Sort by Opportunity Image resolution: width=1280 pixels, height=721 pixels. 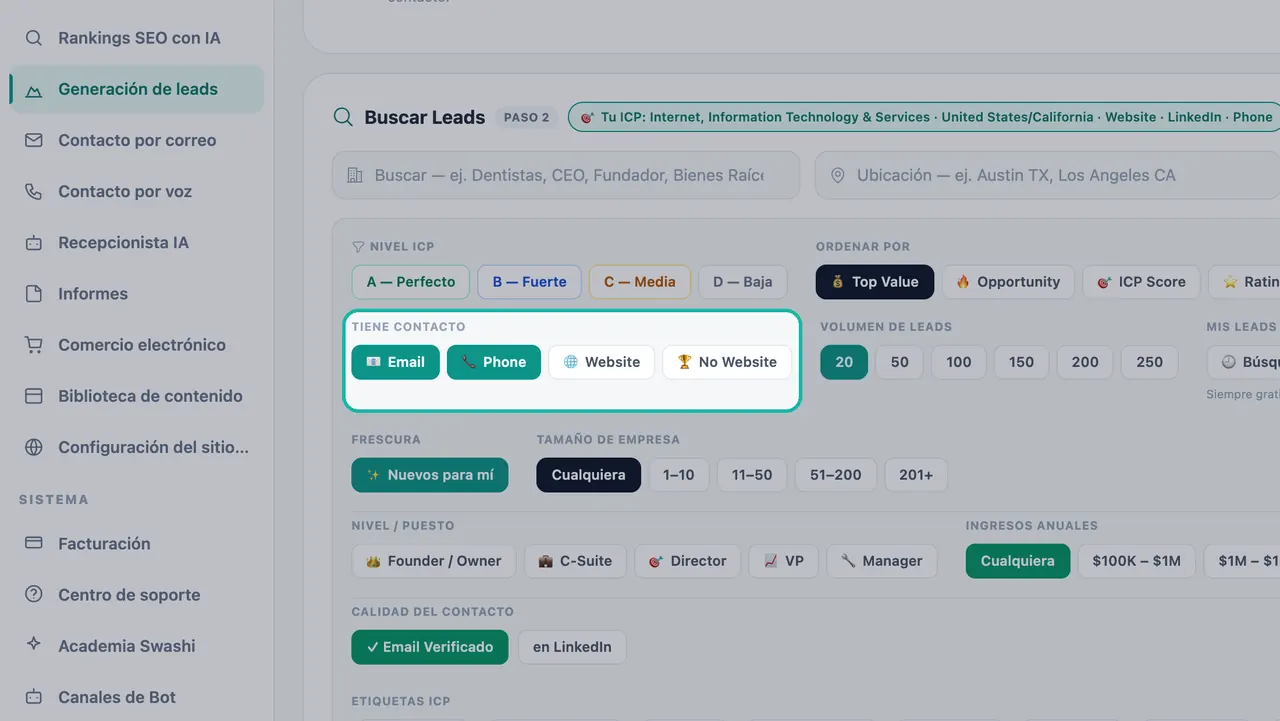coord(1008,282)
